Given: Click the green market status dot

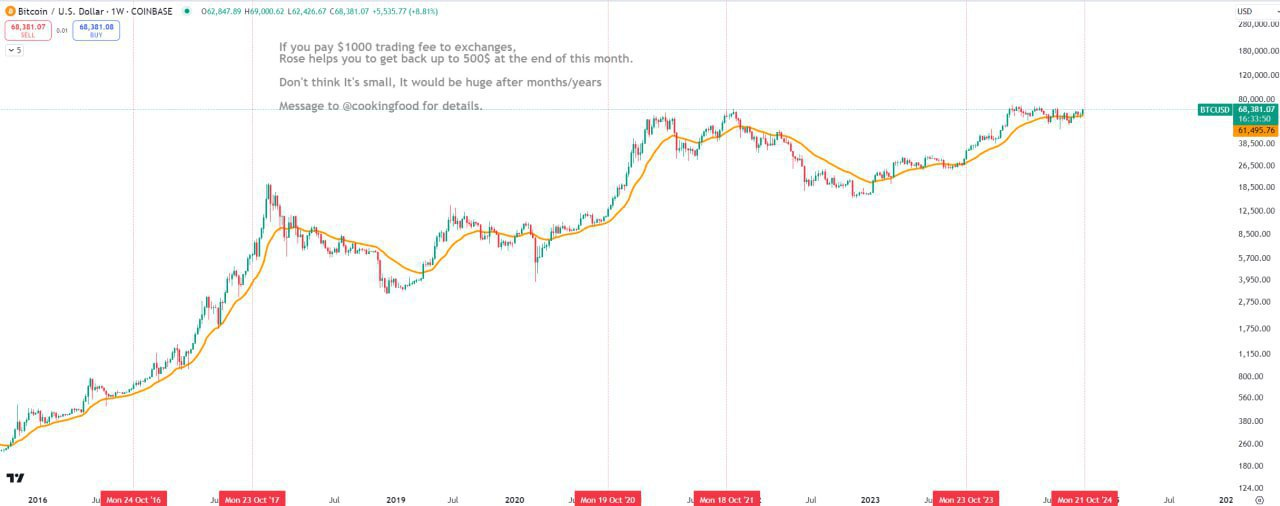Looking at the screenshot, I should pos(187,11).
